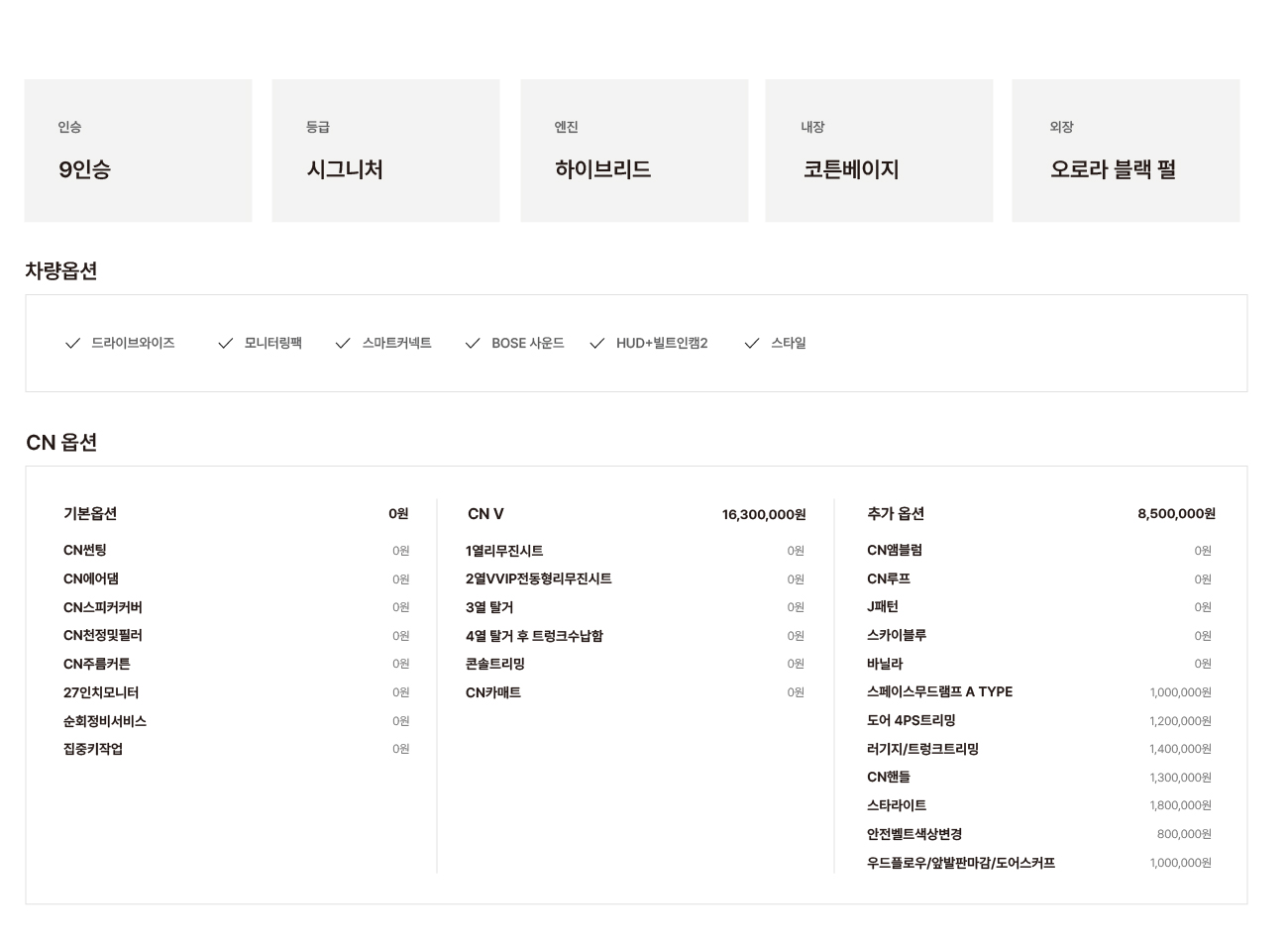
Task: Click the CN에어댐 row
Action: (x=236, y=578)
